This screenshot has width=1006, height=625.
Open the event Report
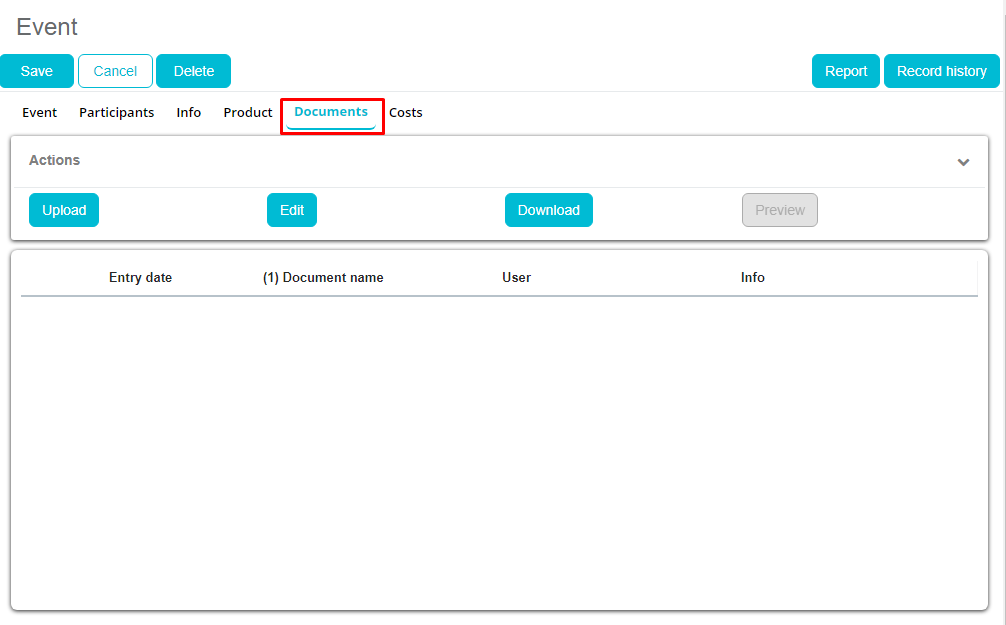coord(845,71)
